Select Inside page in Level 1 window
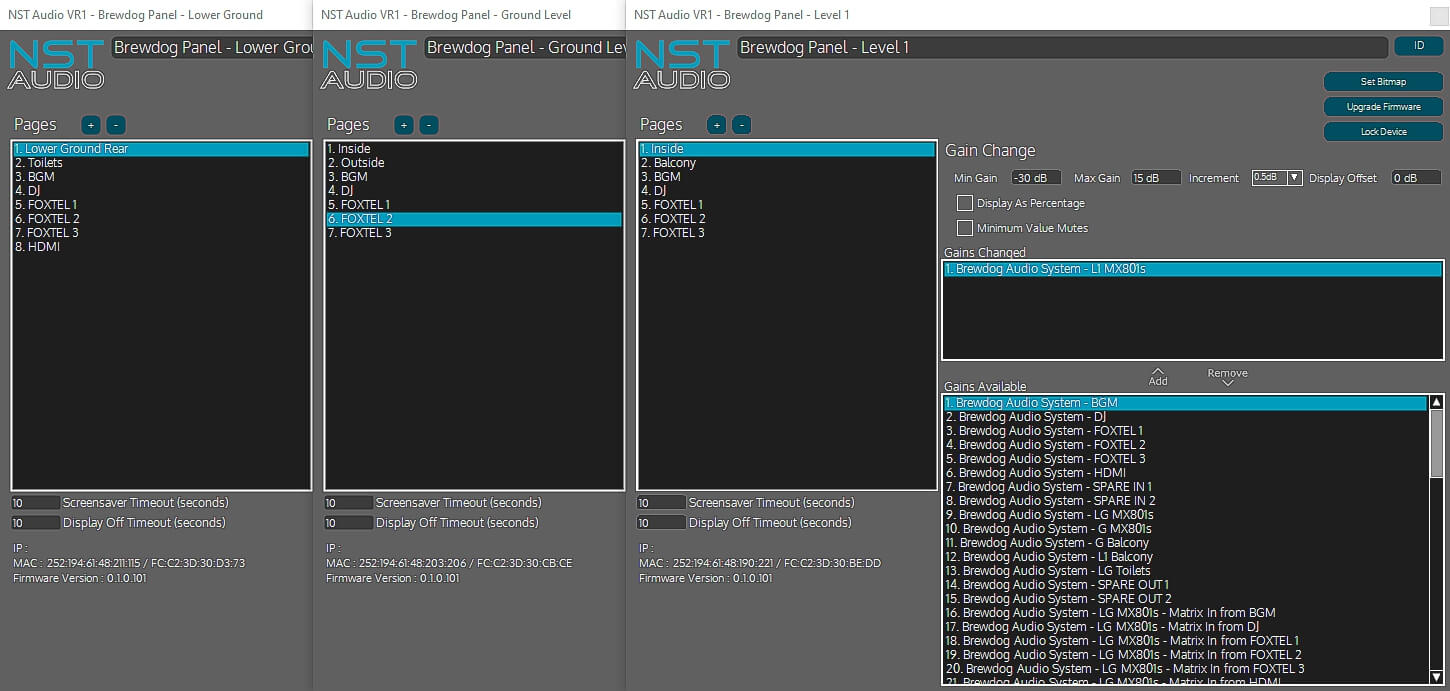This screenshot has width=1450, height=691. (x=787, y=149)
